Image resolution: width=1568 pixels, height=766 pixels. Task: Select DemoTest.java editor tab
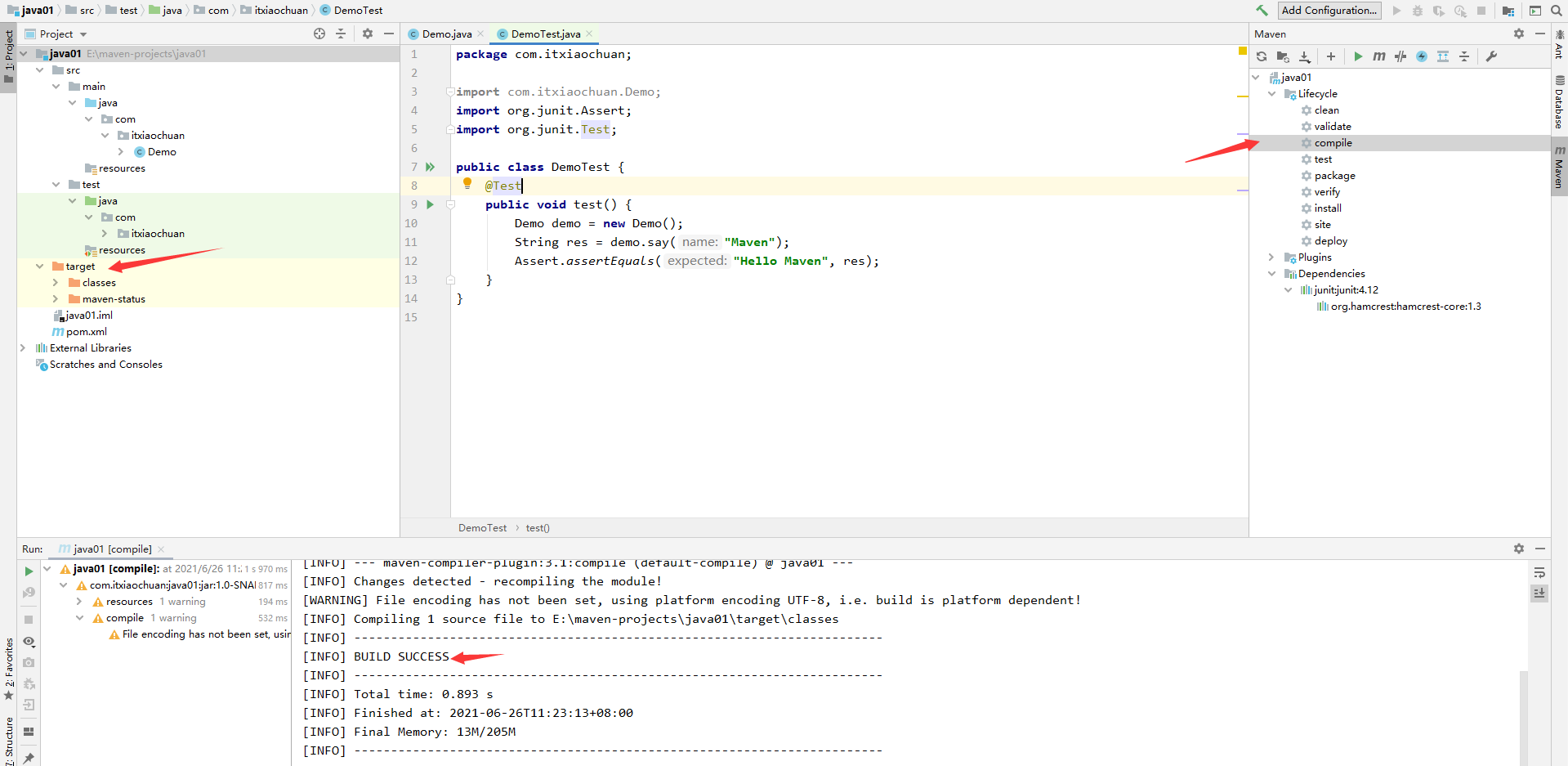tap(546, 34)
